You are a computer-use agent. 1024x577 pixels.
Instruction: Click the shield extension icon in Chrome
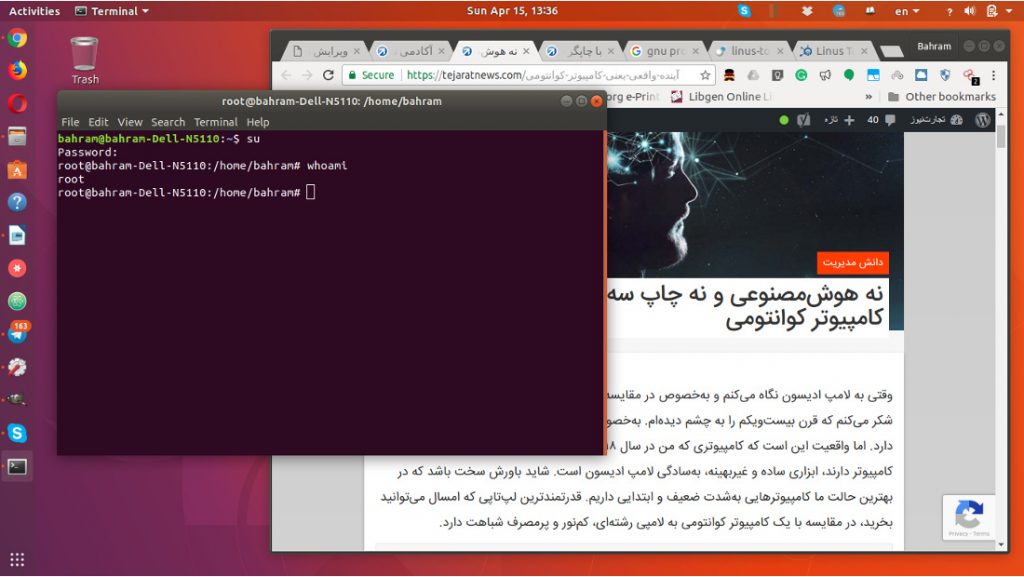(945, 75)
